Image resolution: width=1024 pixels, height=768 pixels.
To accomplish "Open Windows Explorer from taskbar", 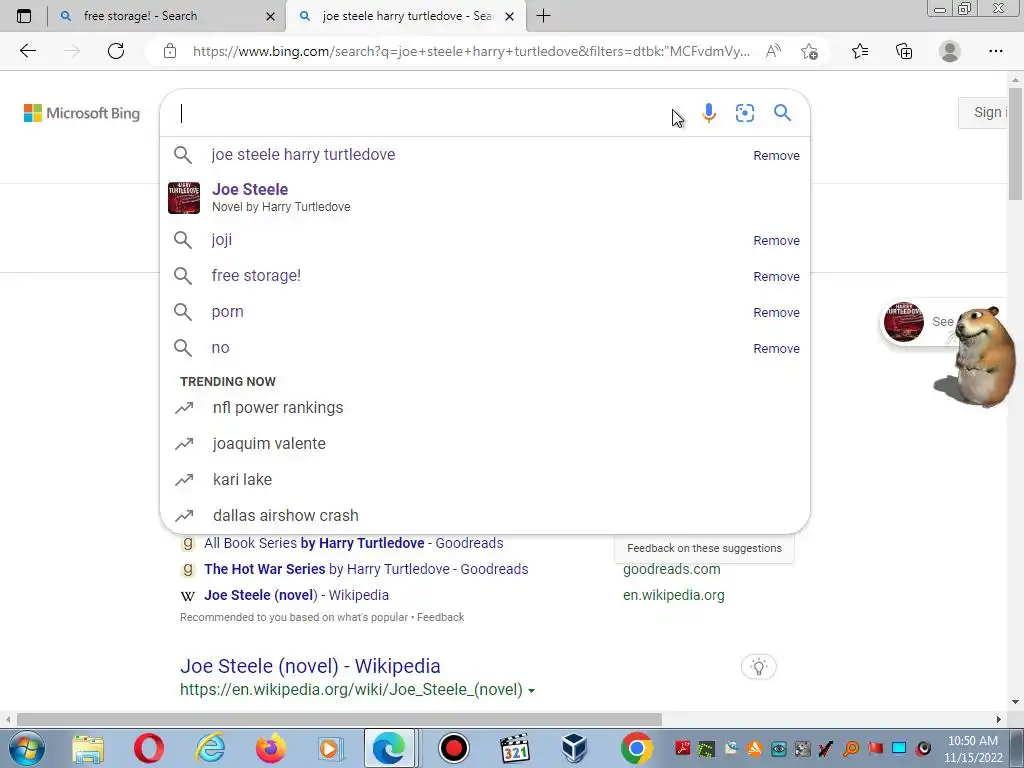I will coord(88,748).
